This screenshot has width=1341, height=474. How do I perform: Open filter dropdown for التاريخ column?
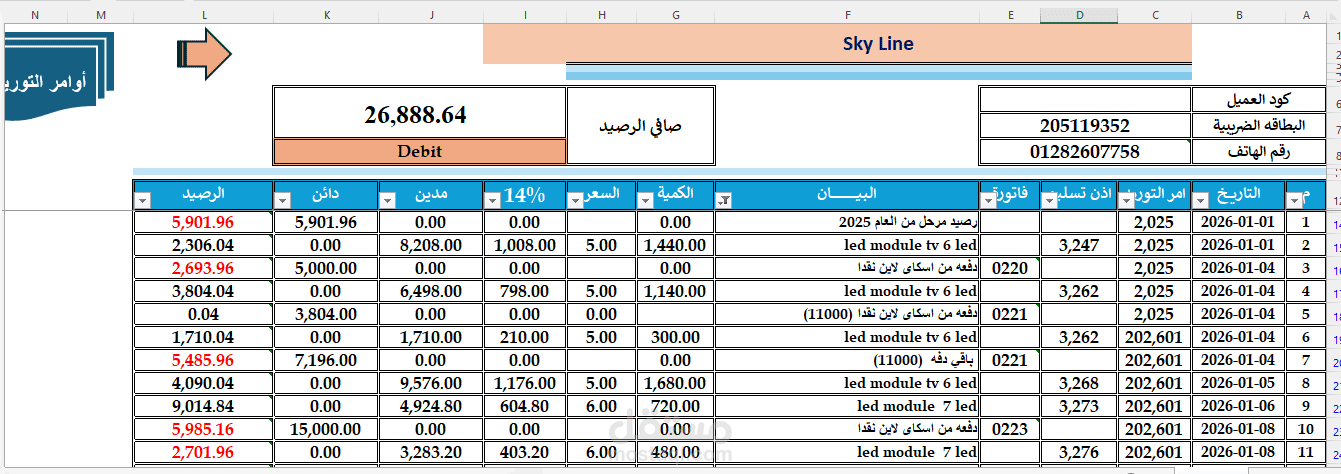pyautogui.click(x=1200, y=201)
